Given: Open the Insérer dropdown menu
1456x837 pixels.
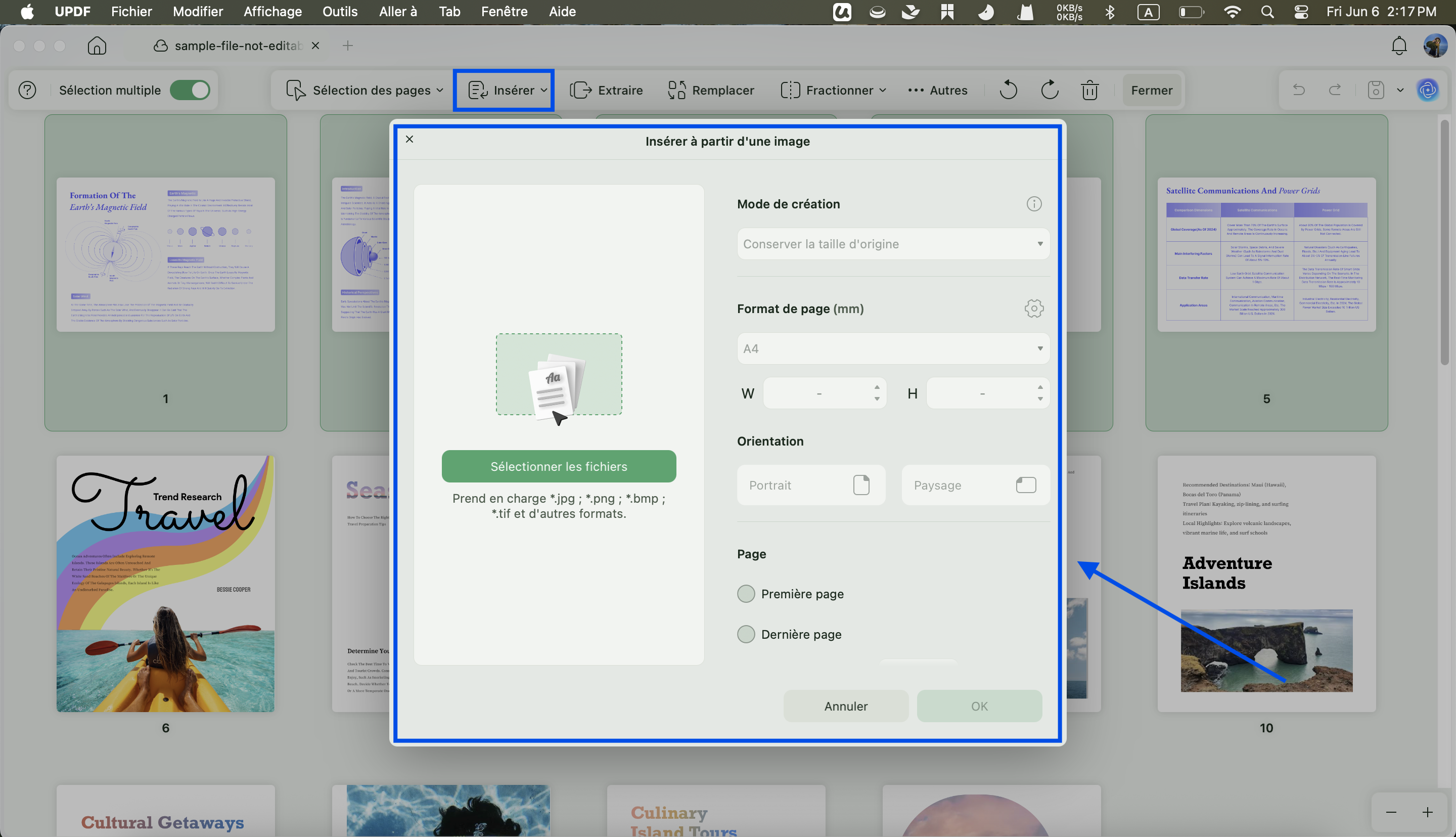Looking at the screenshot, I should 508,90.
